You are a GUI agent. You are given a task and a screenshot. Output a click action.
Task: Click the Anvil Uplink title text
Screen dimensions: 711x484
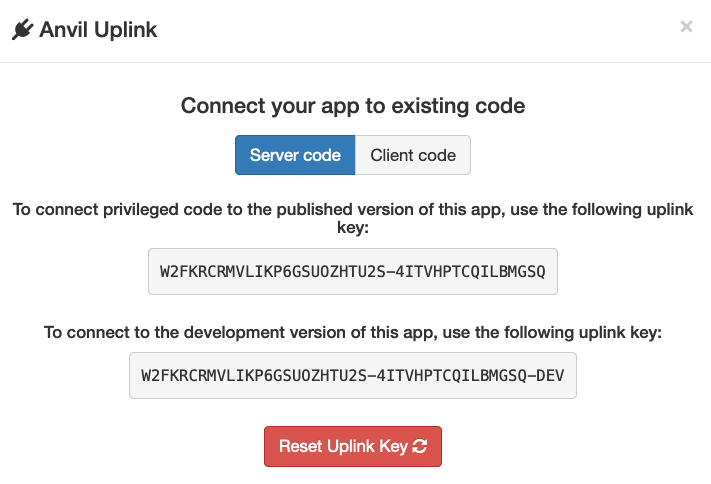[98, 30]
